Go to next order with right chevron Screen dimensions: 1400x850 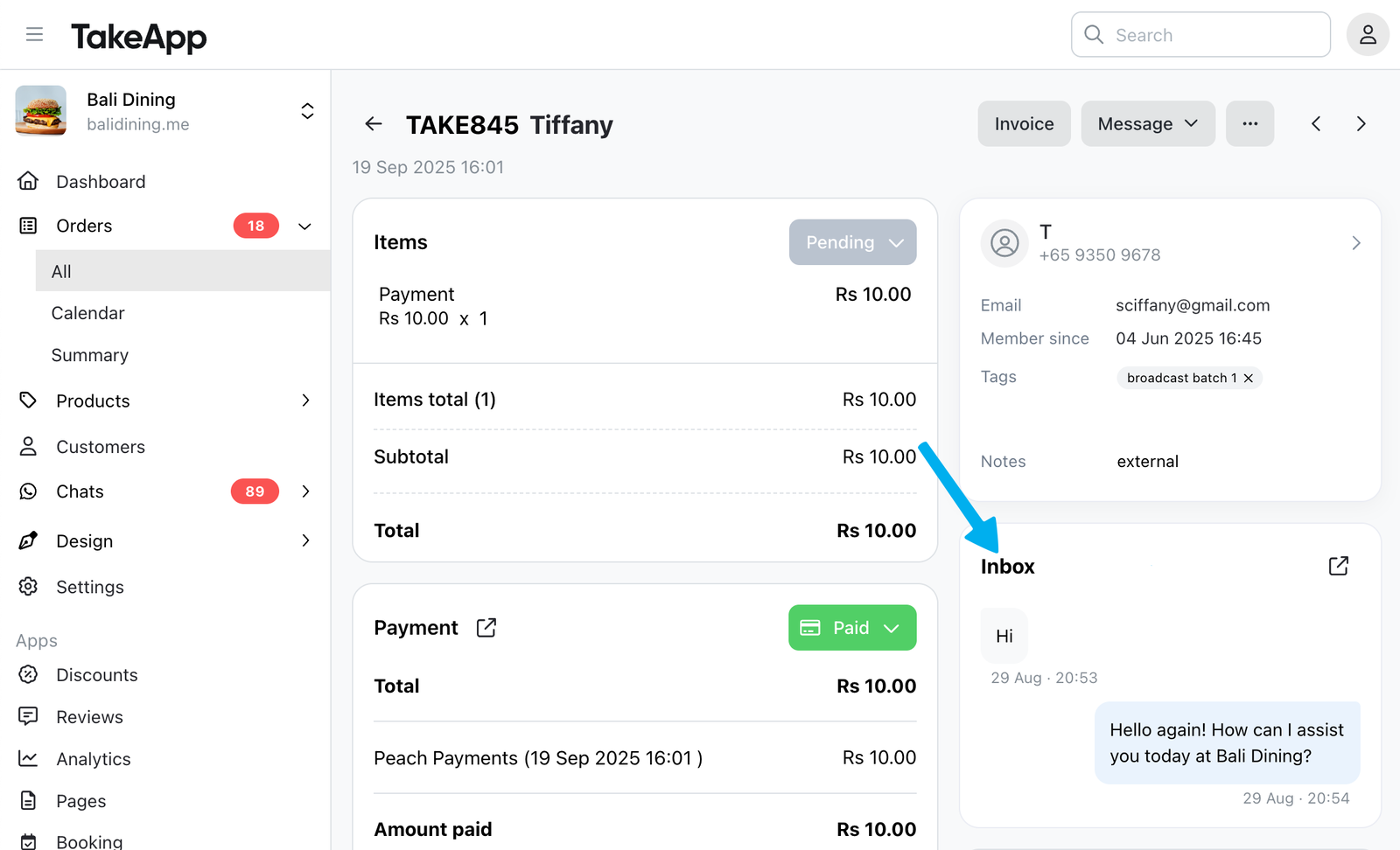point(1361,124)
